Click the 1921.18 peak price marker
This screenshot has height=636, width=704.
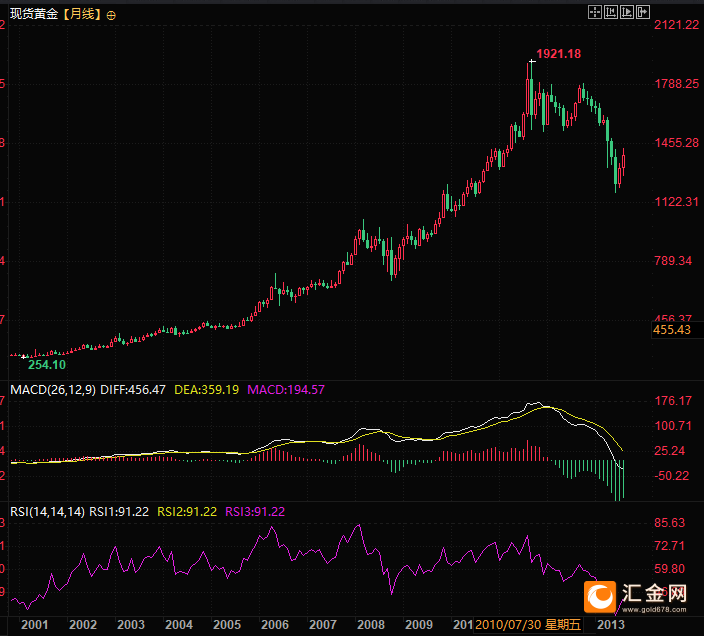click(558, 53)
